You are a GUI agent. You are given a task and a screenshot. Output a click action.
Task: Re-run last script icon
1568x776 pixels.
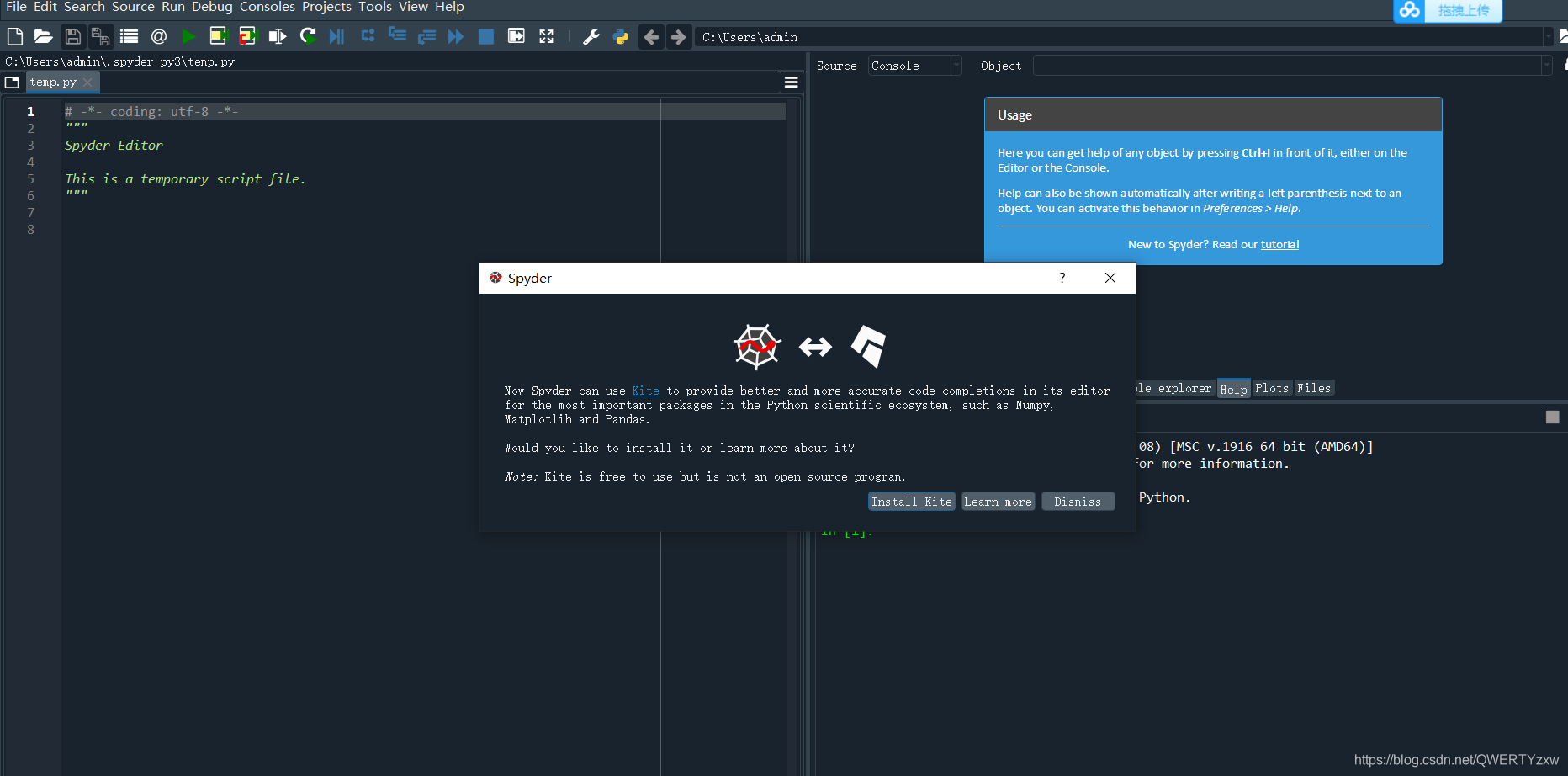[x=308, y=36]
